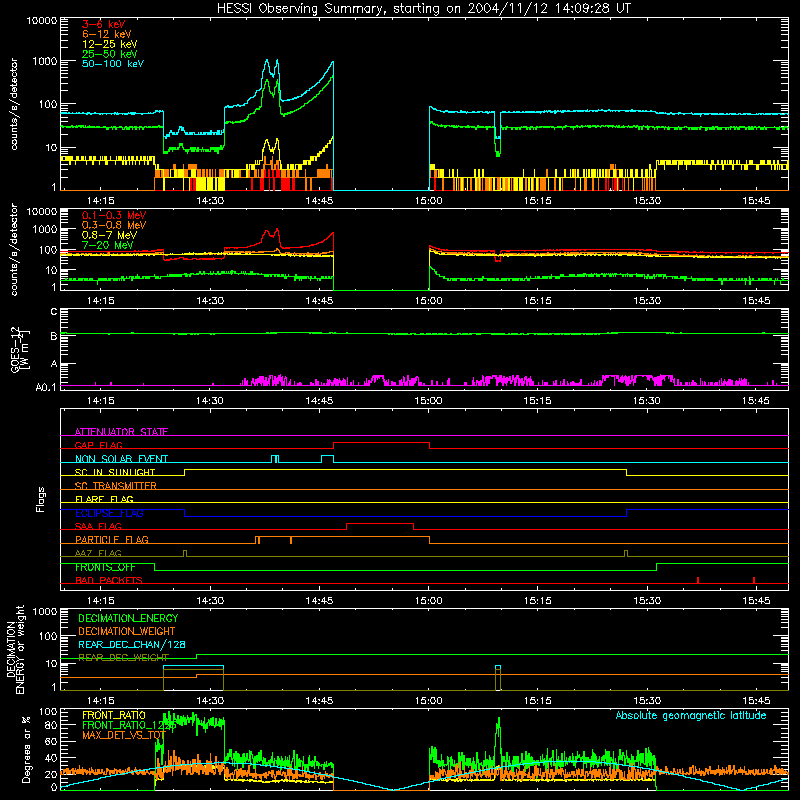Viewport: 800px width, 800px height.
Task: Click the DECIMATION ENERGY or weight axis title
Action: (x=15, y=649)
